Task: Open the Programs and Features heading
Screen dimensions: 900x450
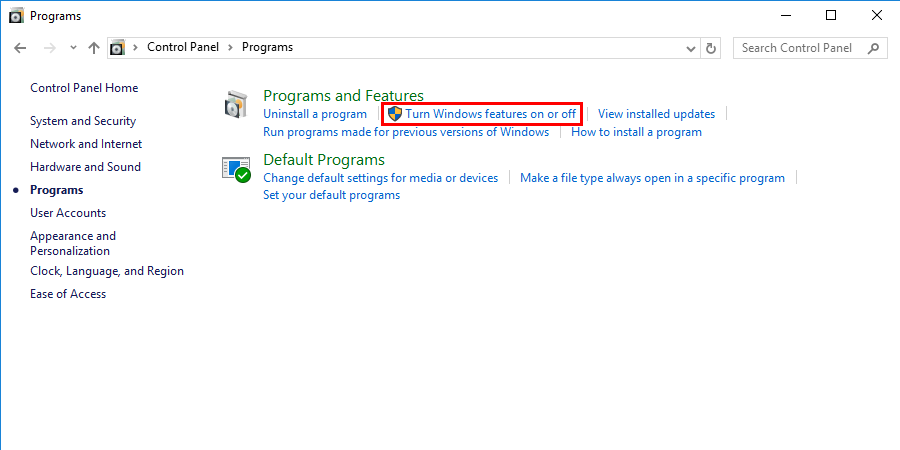Action: 343,95
